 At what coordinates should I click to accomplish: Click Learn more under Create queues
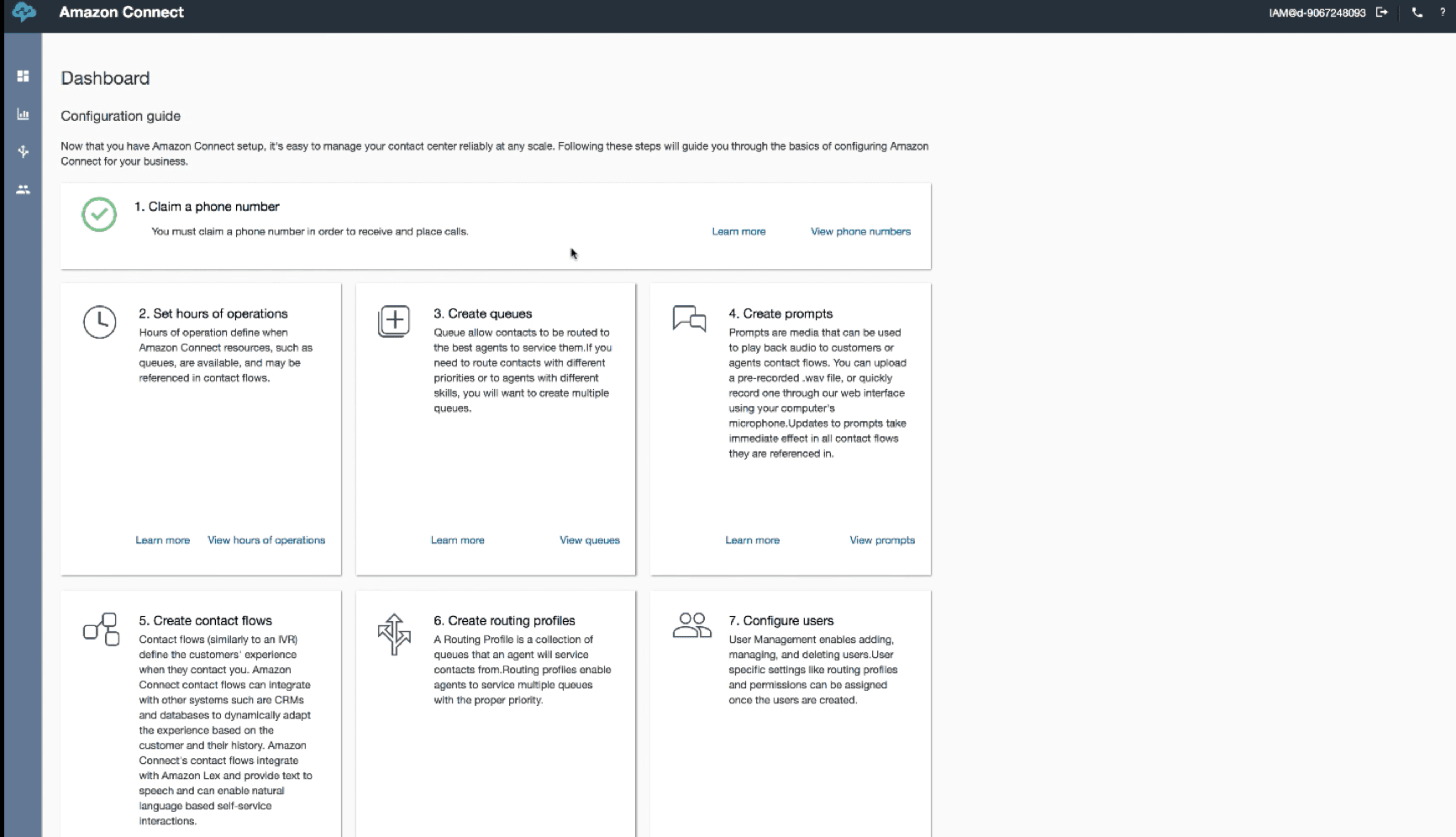[x=458, y=540]
